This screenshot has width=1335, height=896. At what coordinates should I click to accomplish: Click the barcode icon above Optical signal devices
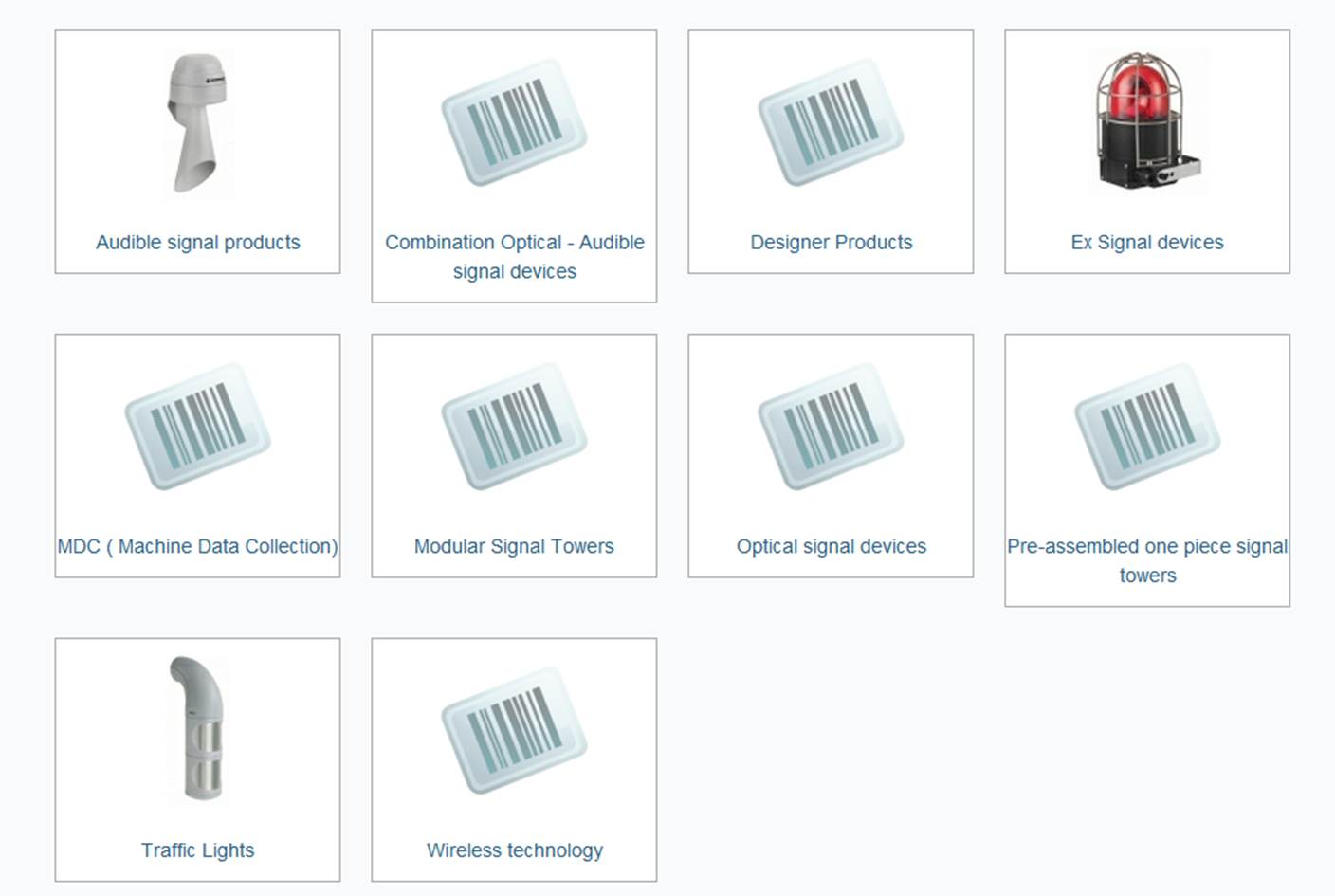tap(831, 427)
